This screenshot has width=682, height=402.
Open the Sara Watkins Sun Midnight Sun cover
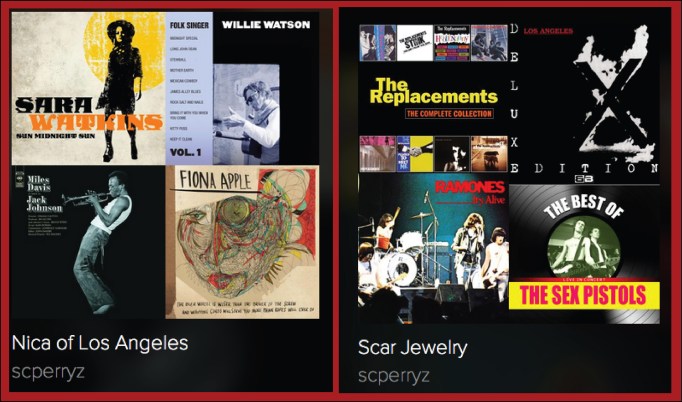pyautogui.click(x=88, y=88)
